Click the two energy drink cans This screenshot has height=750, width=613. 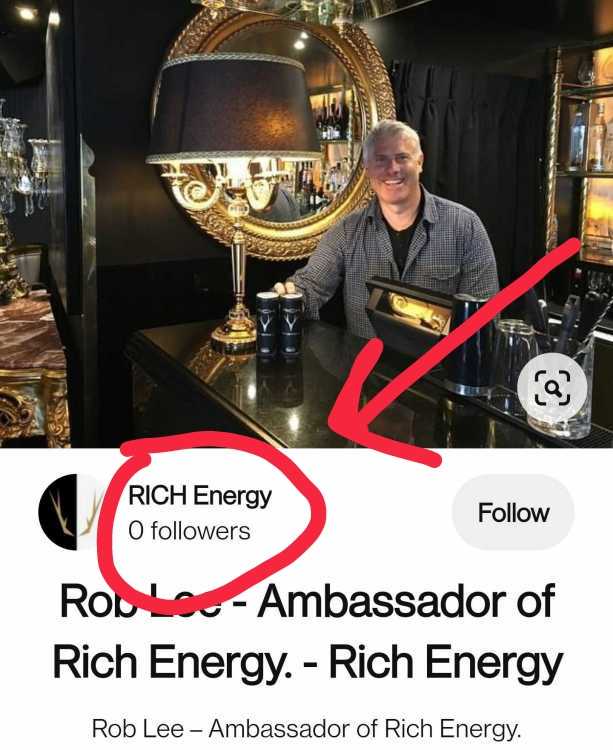pos(280,323)
